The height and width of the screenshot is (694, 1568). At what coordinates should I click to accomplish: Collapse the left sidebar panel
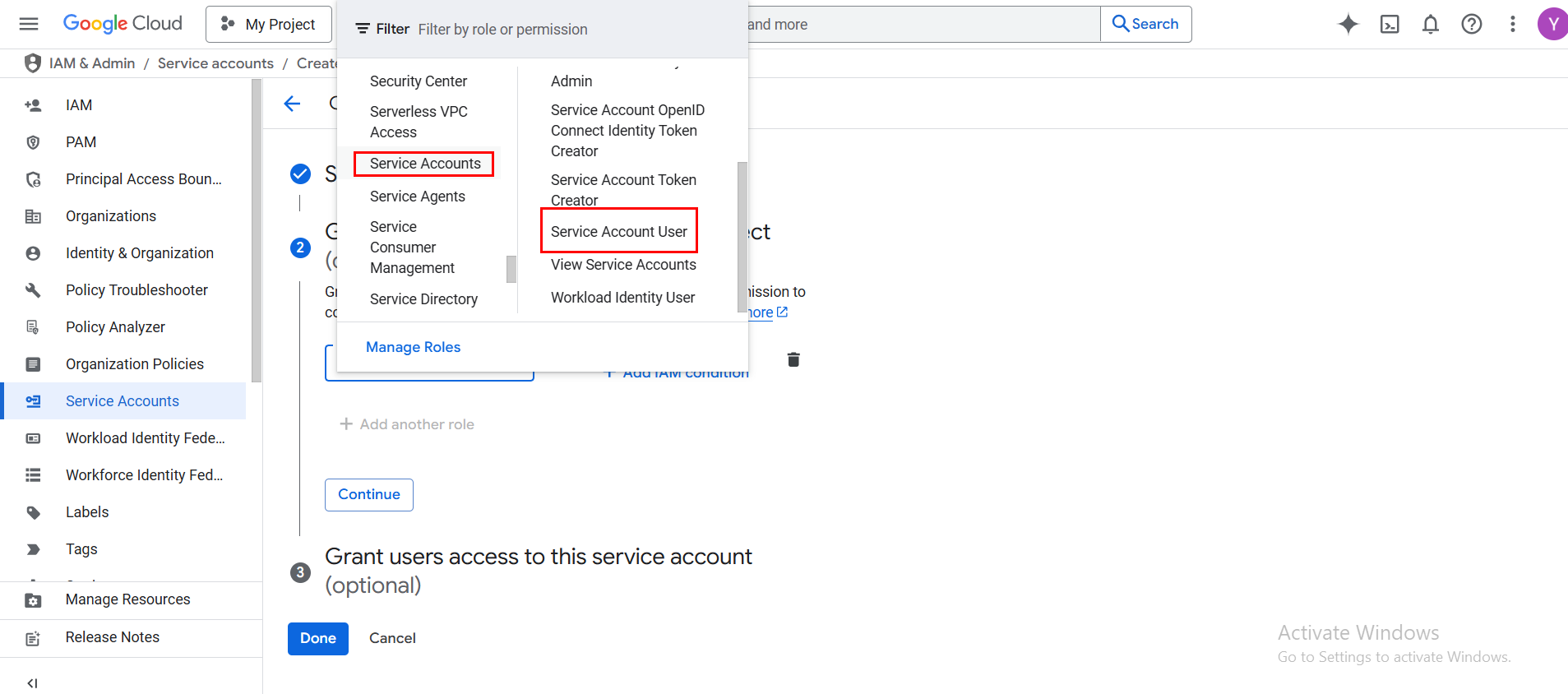32,682
